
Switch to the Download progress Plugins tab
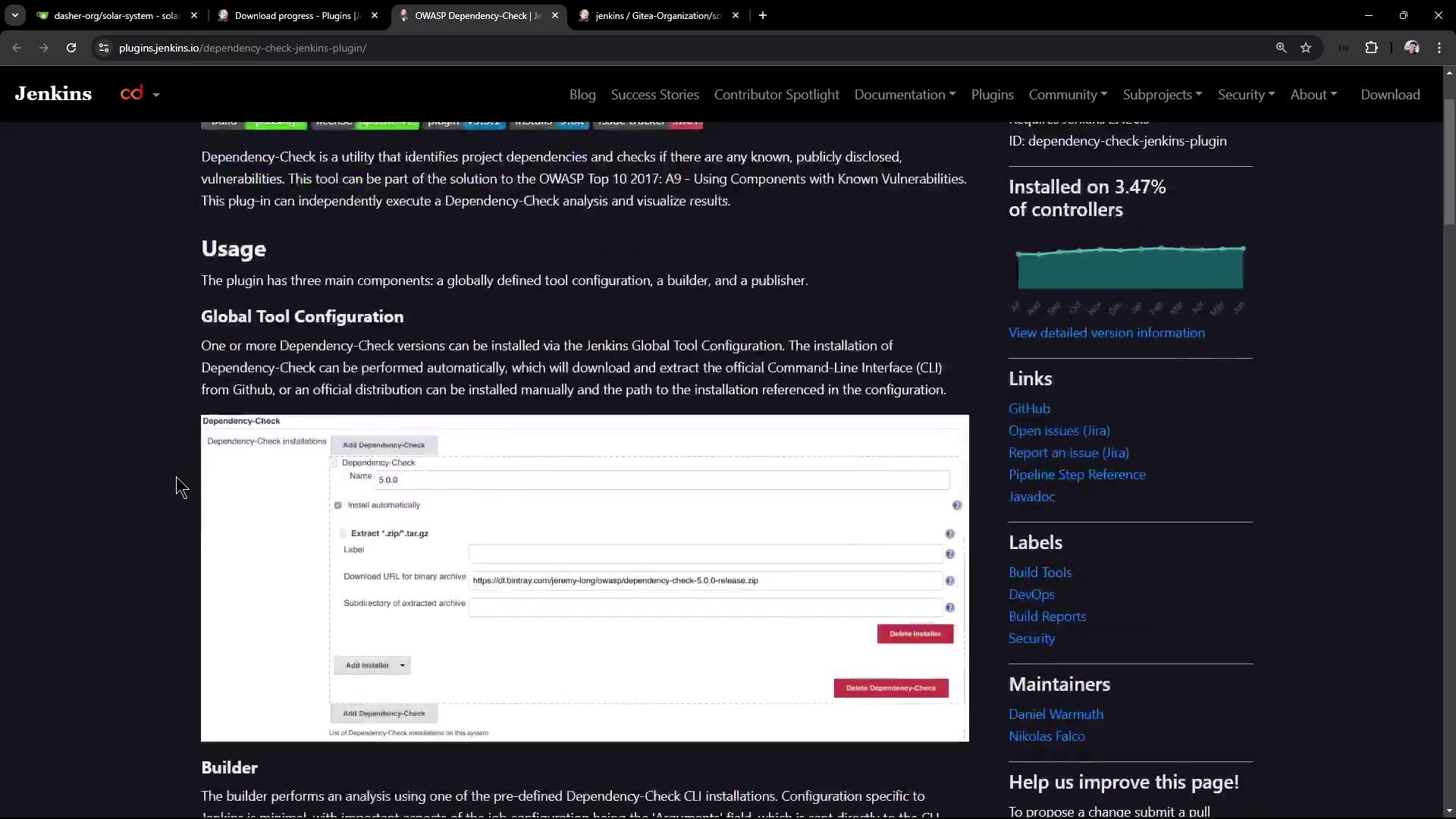296,15
